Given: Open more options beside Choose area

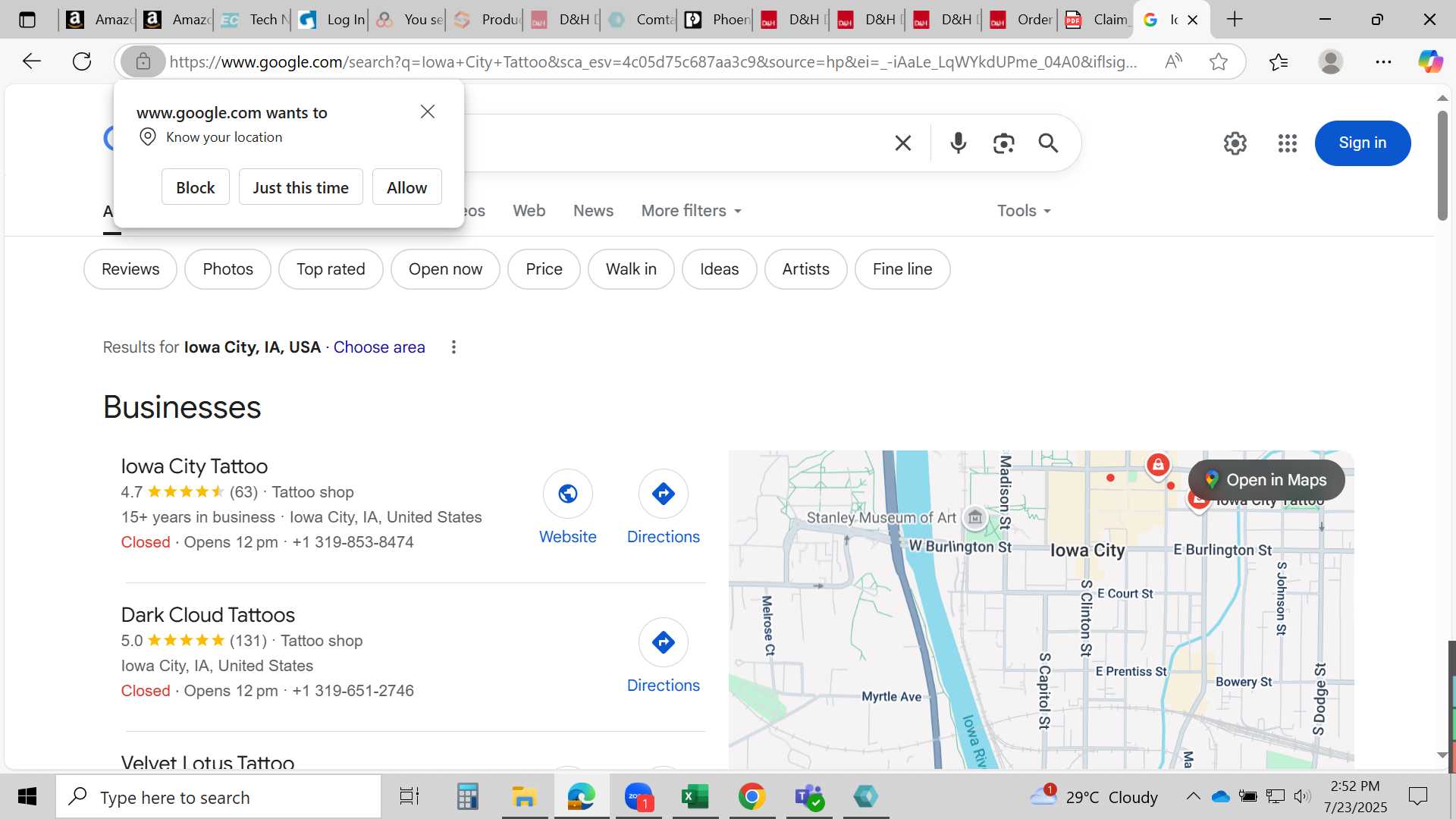Looking at the screenshot, I should tap(453, 347).
